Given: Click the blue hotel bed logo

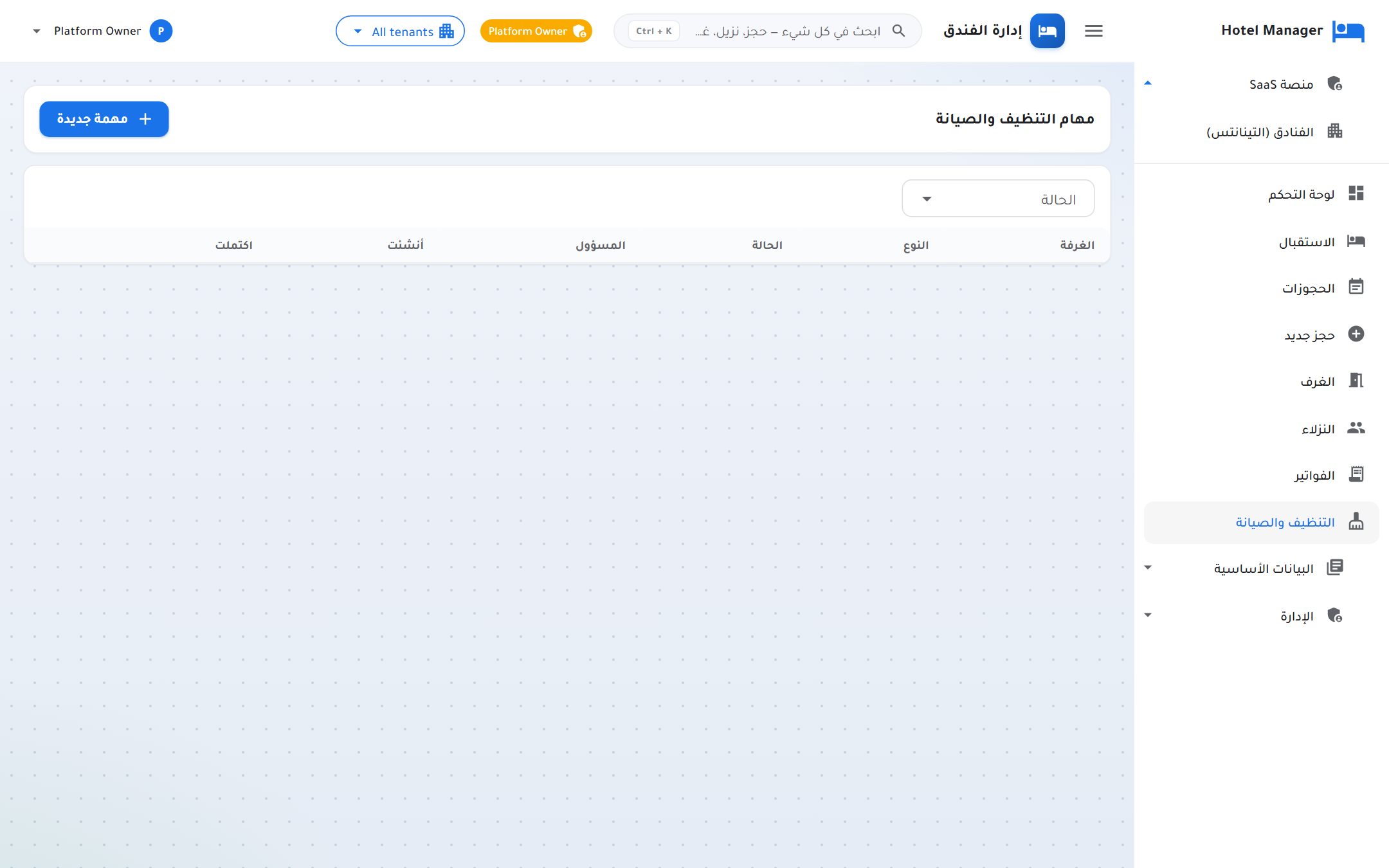Looking at the screenshot, I should 1047,31.
